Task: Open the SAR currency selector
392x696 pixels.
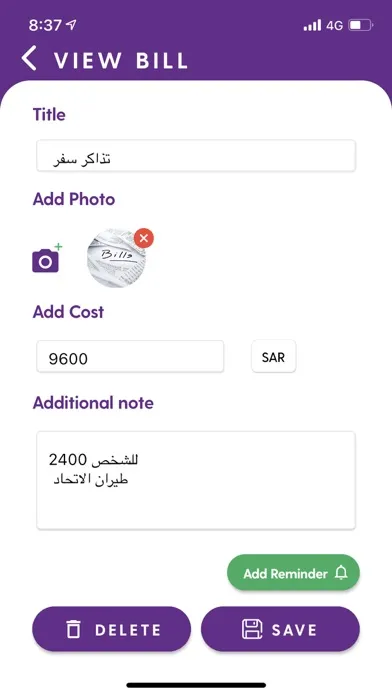Action: click(x=273, y=356)
